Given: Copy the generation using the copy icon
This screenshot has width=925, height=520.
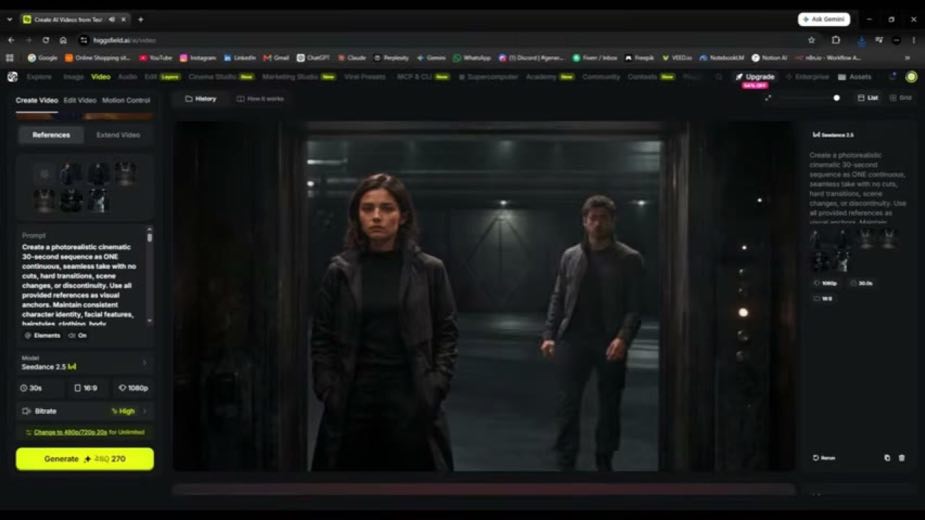Looking at the screenshot, I should click(887, 457).
